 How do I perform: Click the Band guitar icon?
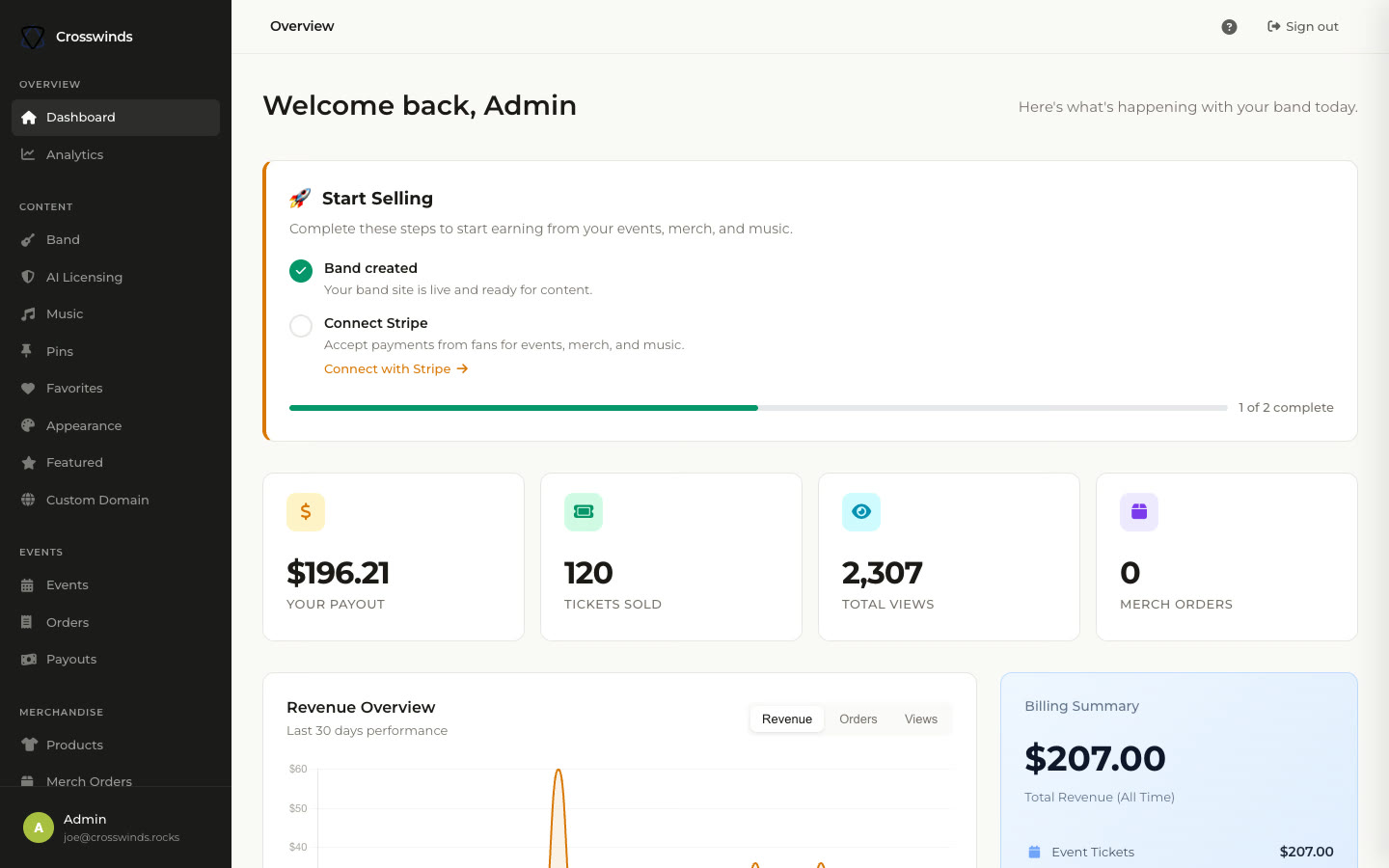point(28,240)
